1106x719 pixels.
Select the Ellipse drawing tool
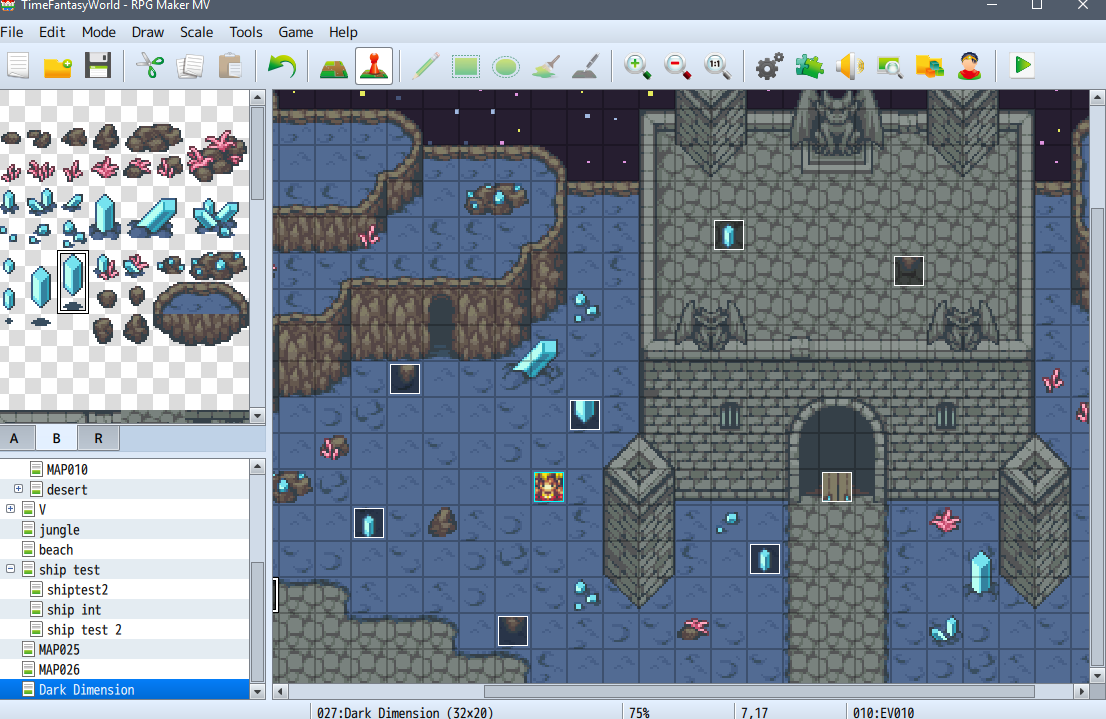(x=506, y=66)
